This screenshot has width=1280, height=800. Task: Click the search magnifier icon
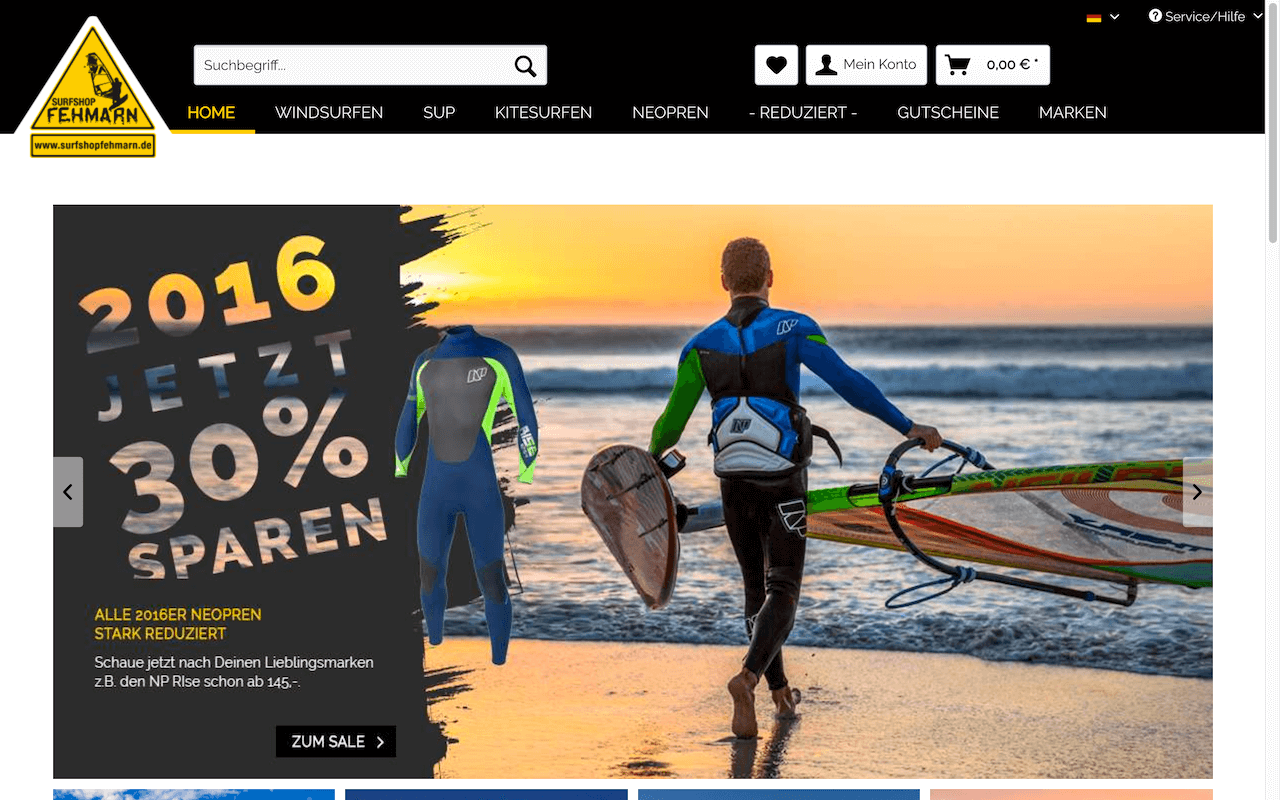[525, 66]
